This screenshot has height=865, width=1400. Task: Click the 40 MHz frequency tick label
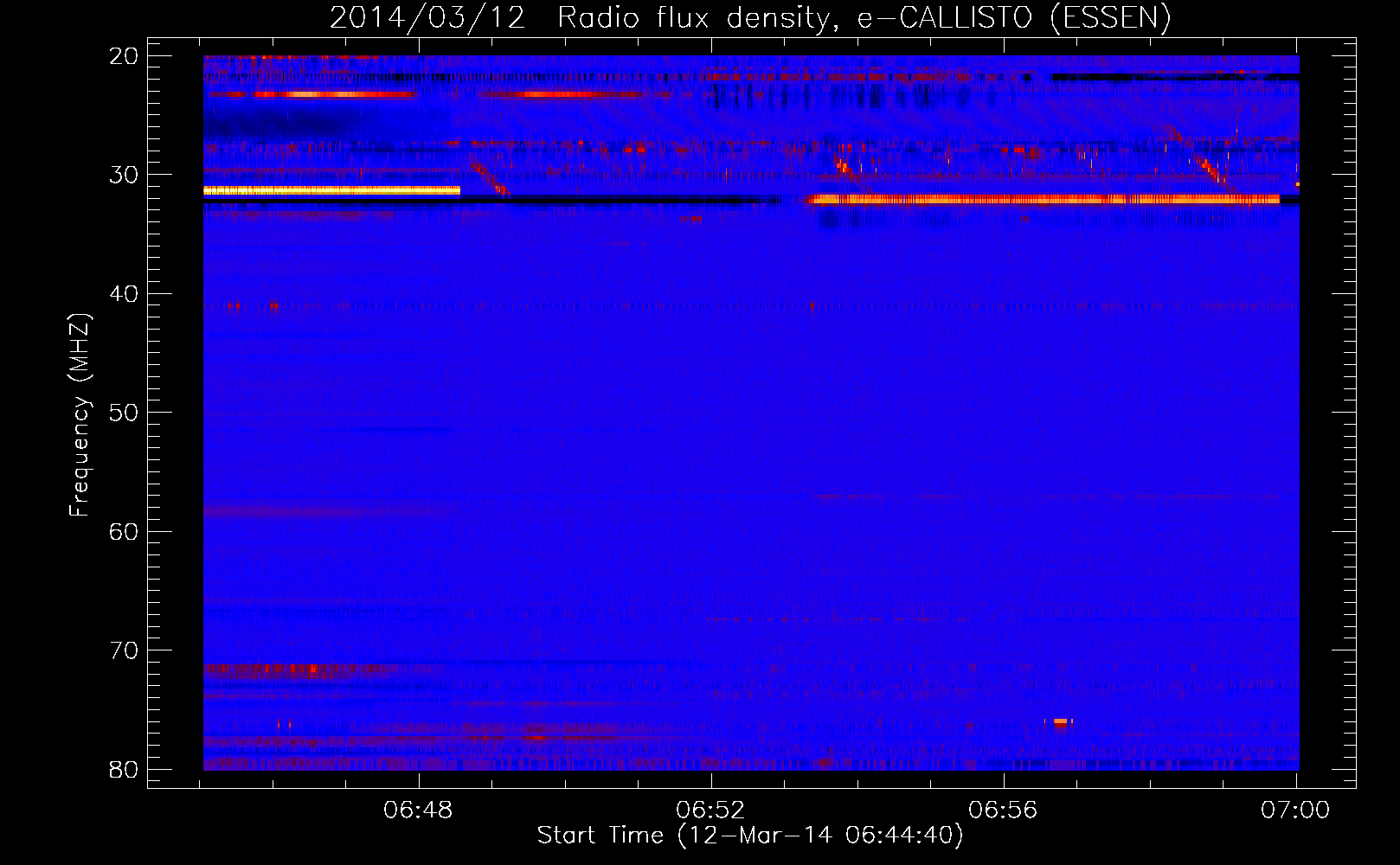coord(124,294)
